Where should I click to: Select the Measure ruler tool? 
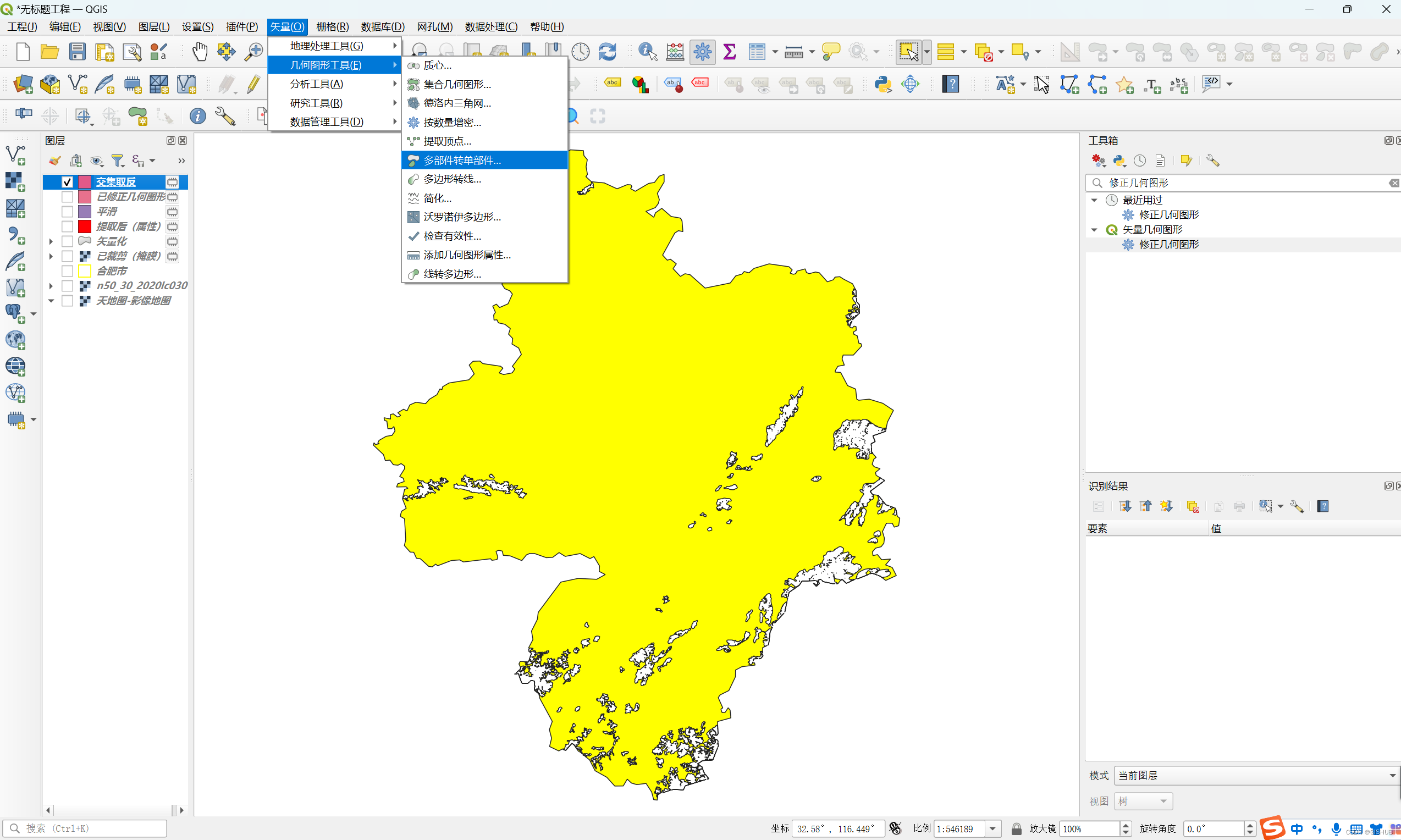coord(793,53)
